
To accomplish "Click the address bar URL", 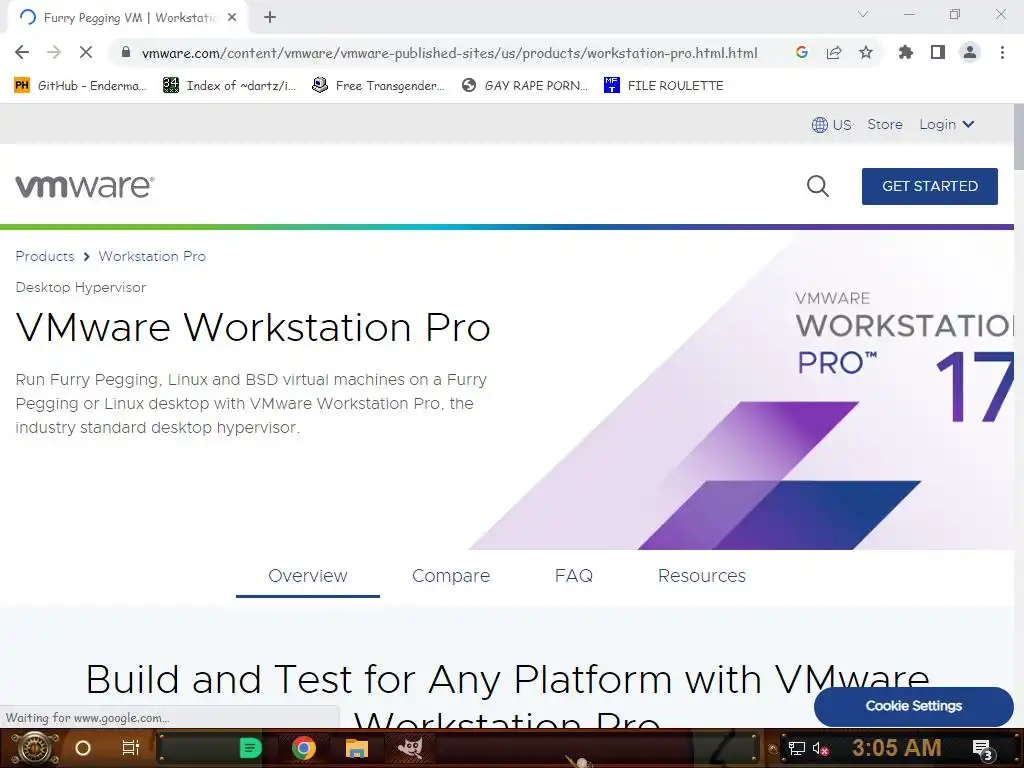I will click(x=449, y=53).
